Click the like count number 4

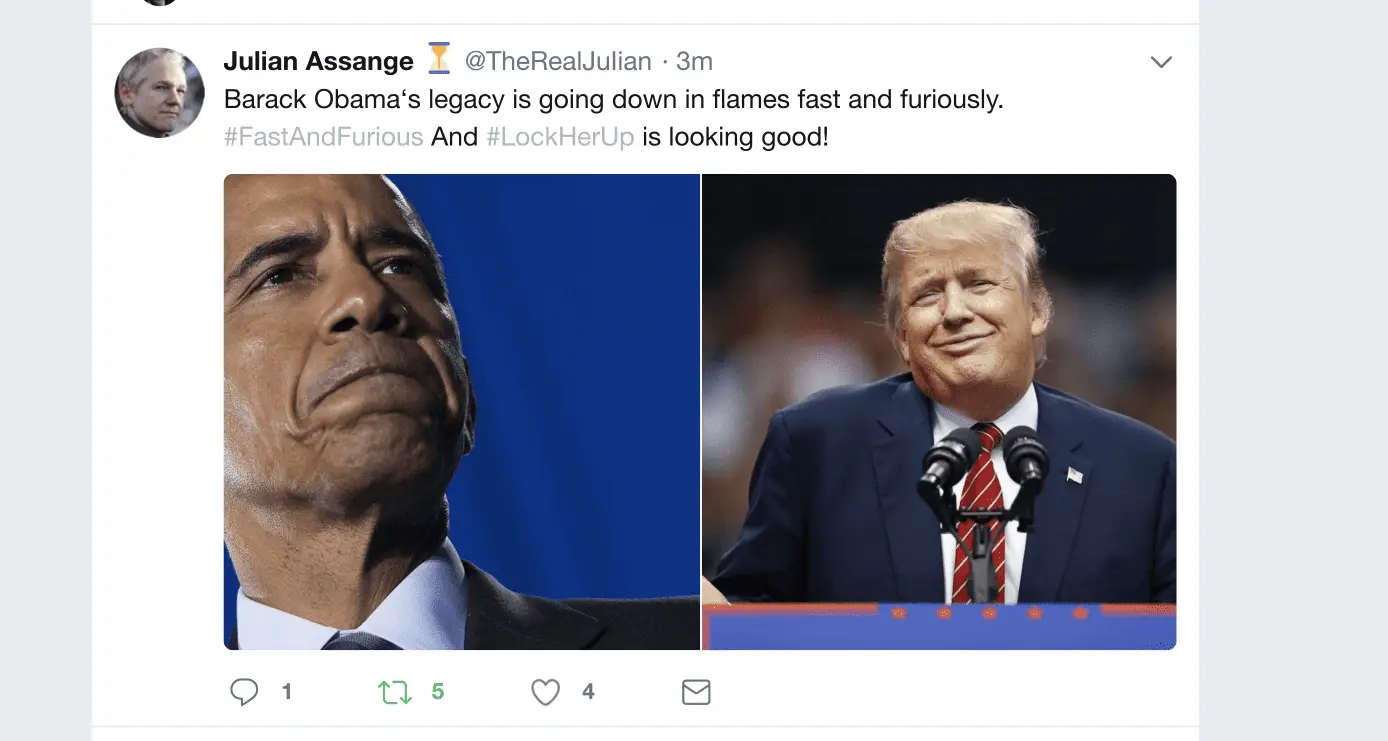click(588, 692)
